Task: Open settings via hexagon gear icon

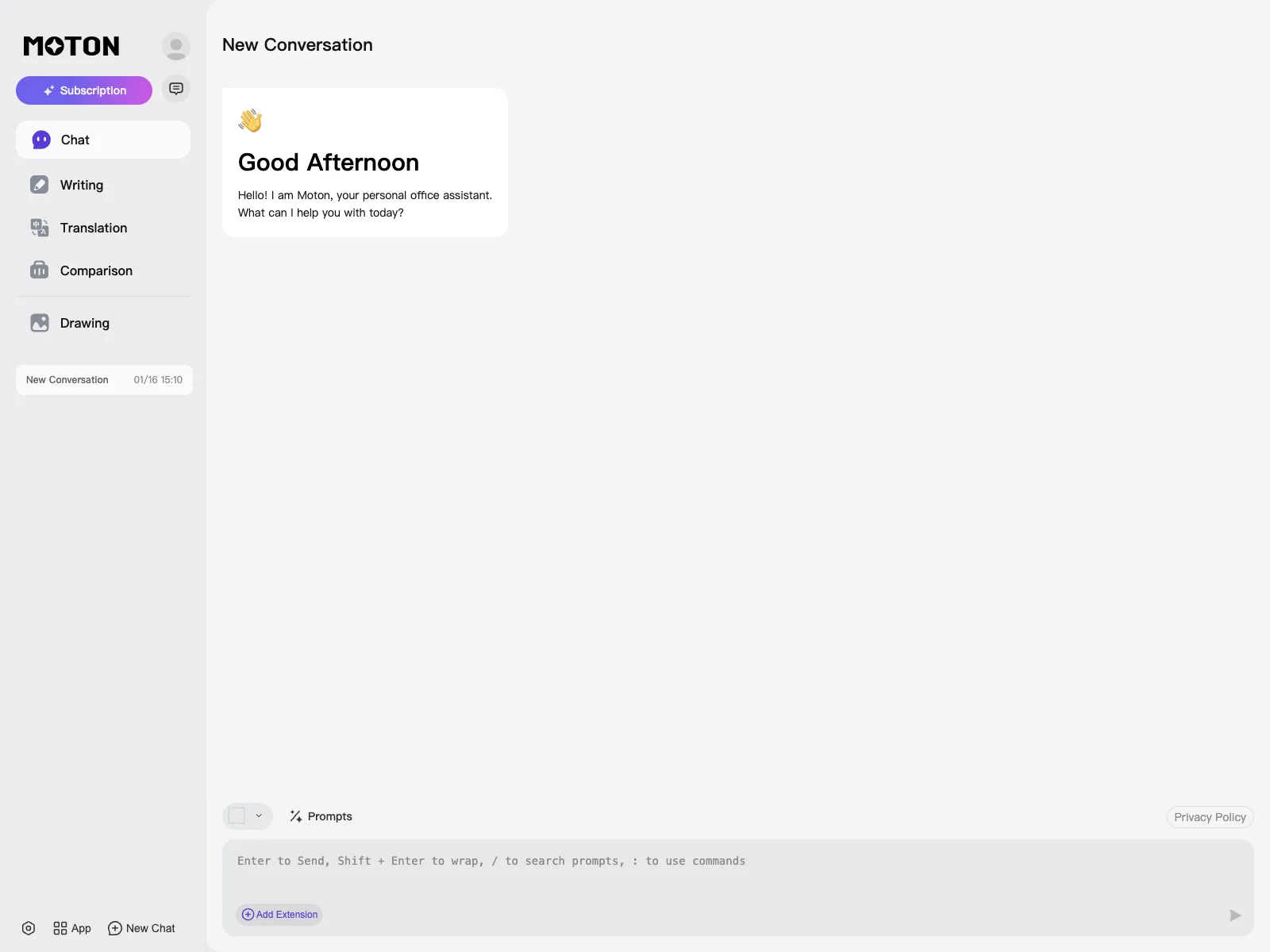Action: tap(29, 928)
